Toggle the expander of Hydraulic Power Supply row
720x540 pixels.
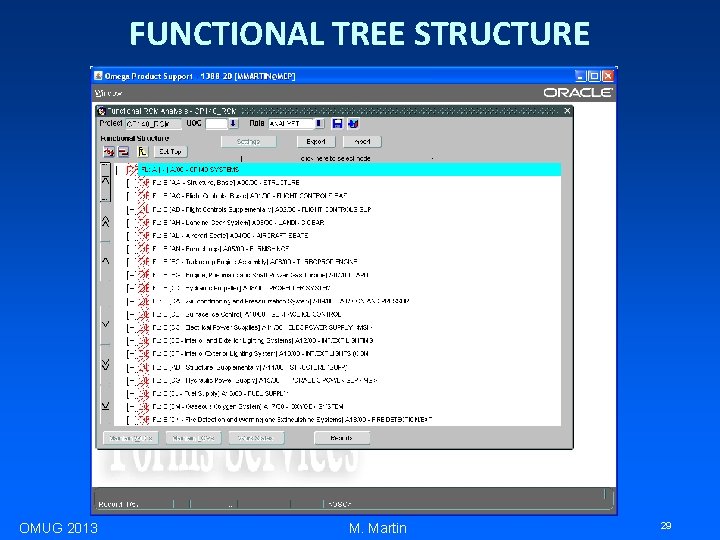[130, 381]
